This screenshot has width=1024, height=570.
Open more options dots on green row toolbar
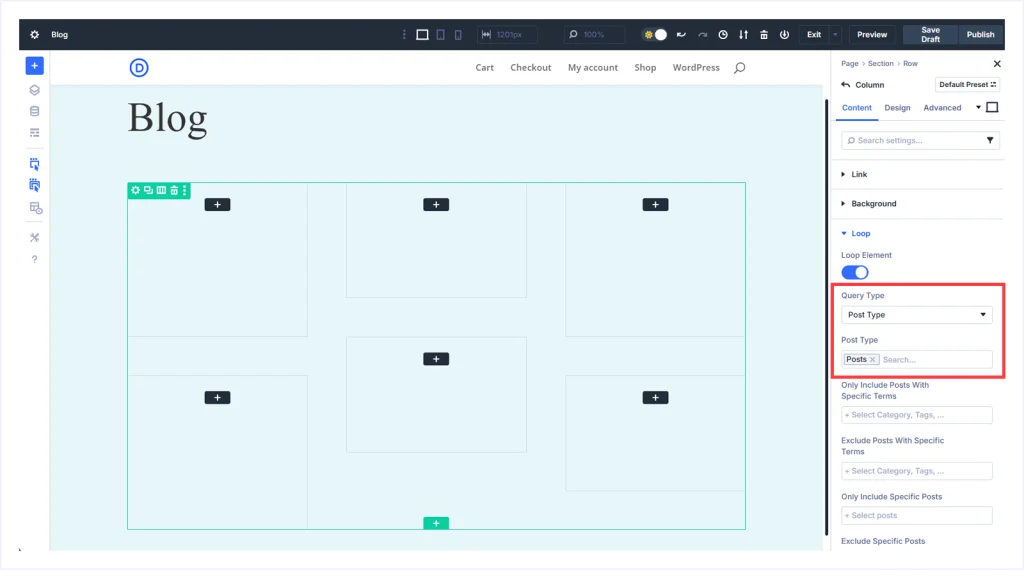point(185,190)
